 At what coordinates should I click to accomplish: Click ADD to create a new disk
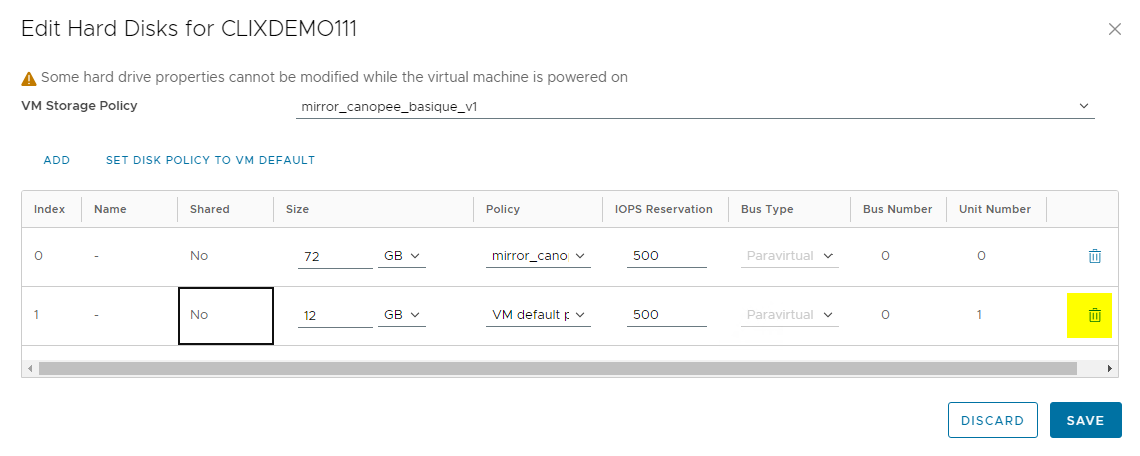click(56, 160)
